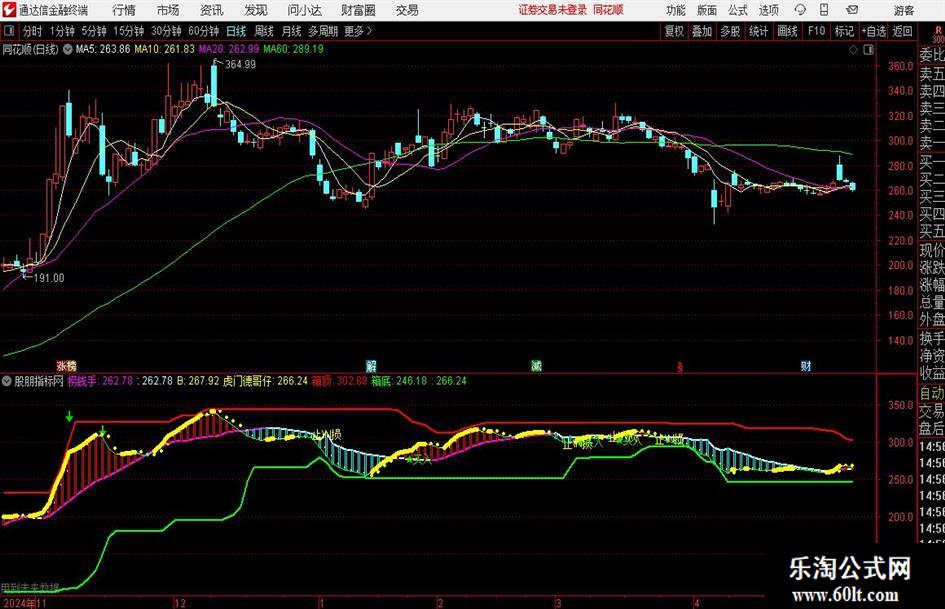The width and height of the screenshot is (945, 609).
Task: Open the 问小达 menu
Action: pyautogui.click(x=304, y=10)
